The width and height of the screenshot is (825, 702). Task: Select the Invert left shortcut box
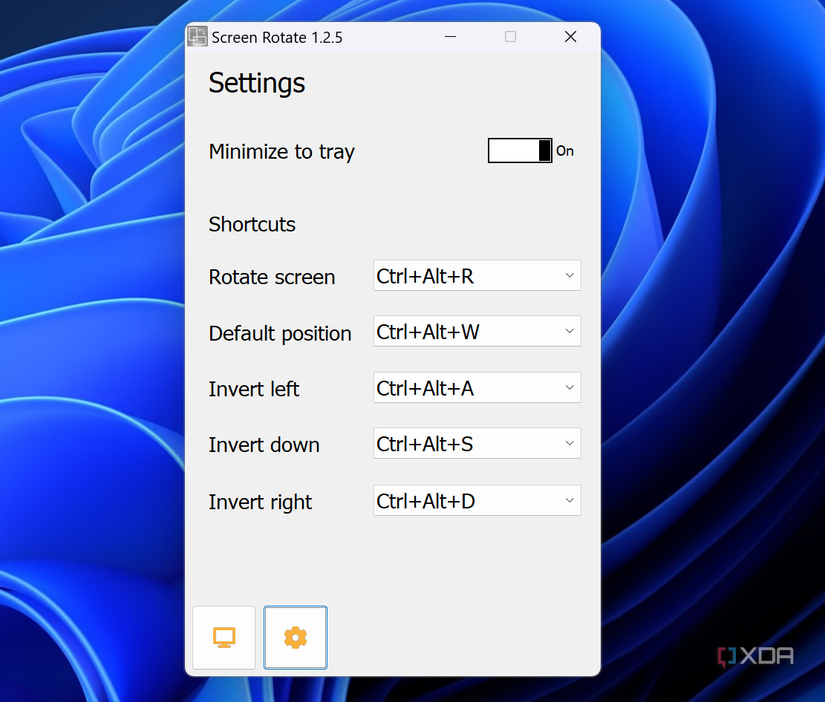coord(477,387)
